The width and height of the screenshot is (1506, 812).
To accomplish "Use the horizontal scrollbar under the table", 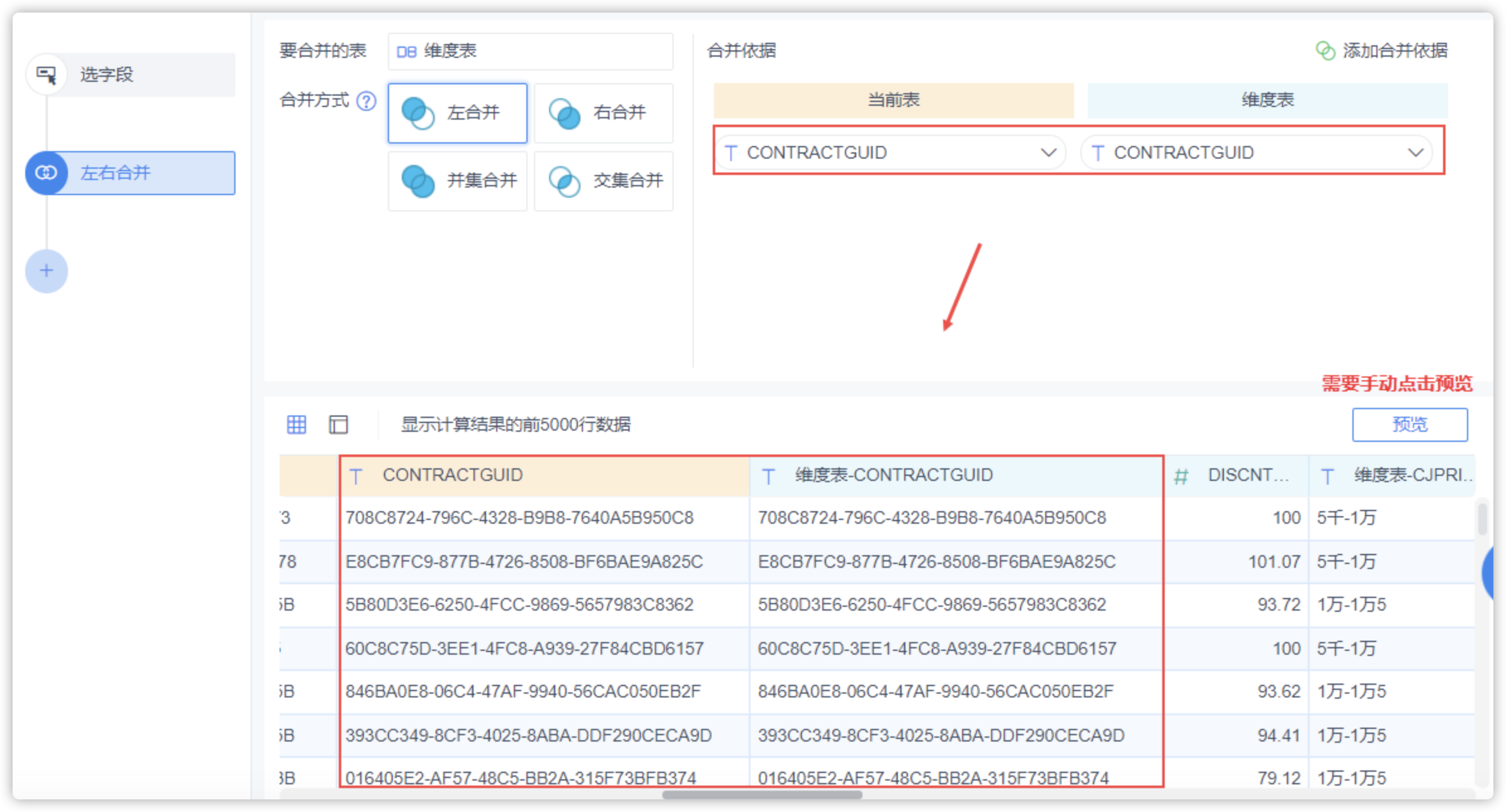I will click(x=762, y=794).
